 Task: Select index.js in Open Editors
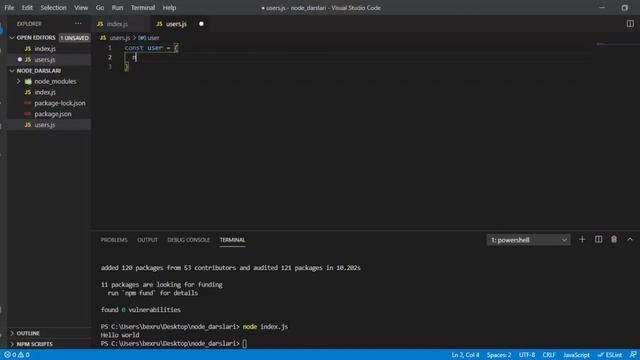pyautogui.click(x=49, y=49)
